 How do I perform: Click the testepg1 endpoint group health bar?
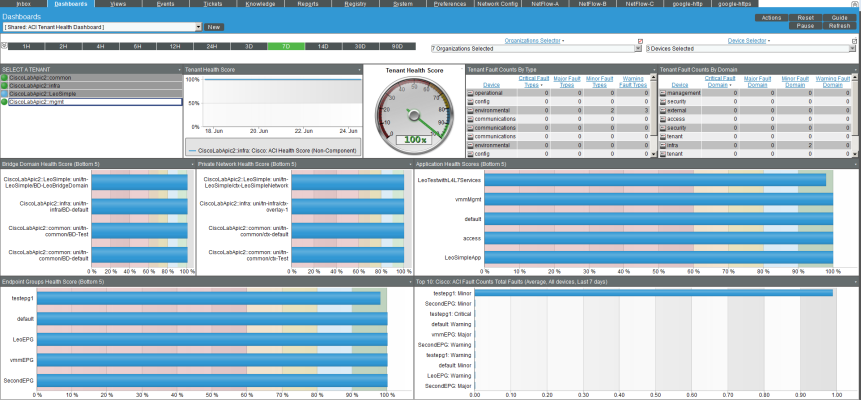pos(210,298)
